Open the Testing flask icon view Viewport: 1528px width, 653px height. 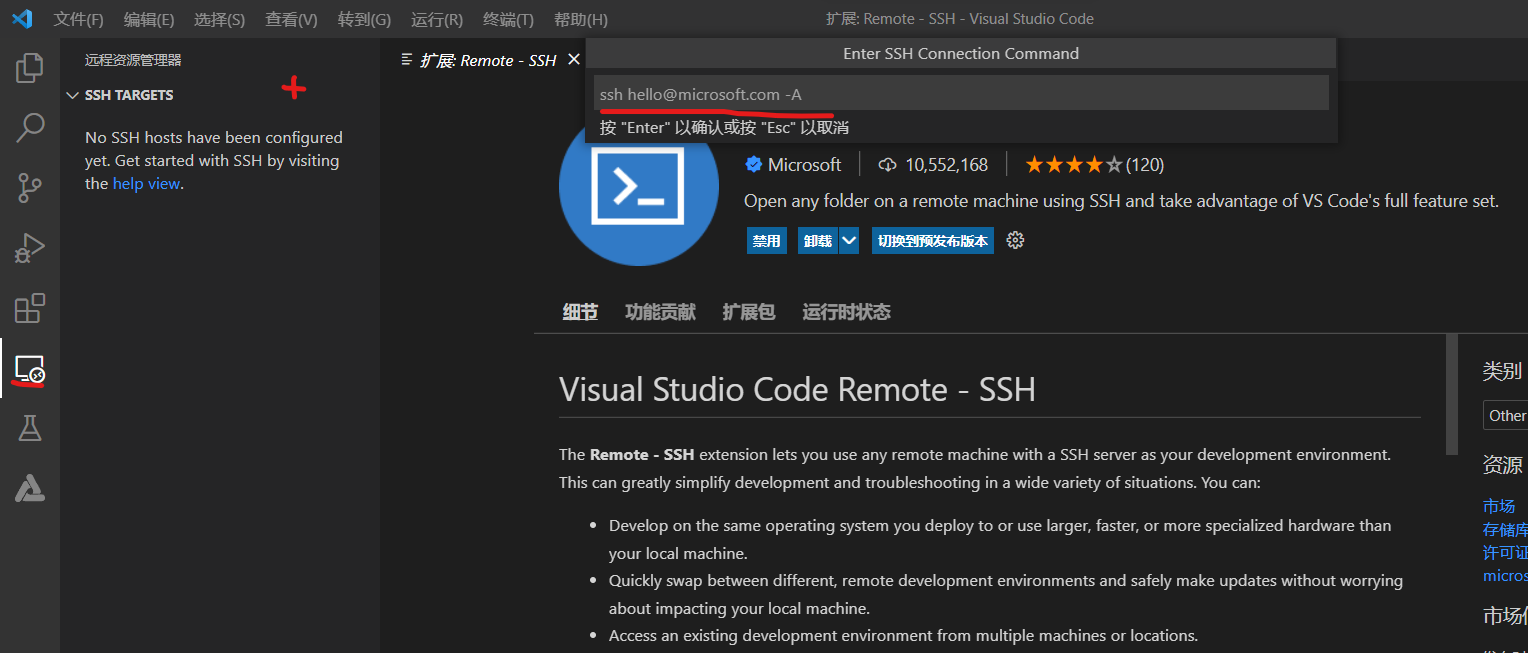pyautogui.click(x=30, y=428)
